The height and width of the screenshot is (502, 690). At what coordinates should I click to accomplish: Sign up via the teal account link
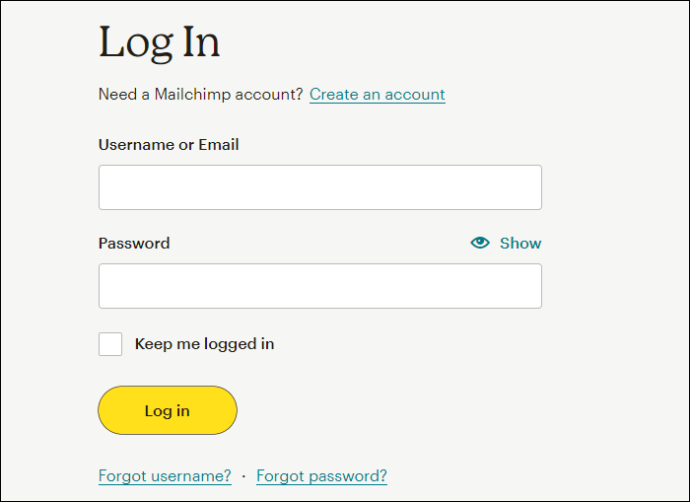pyautogui.click(x=377, y=94)
